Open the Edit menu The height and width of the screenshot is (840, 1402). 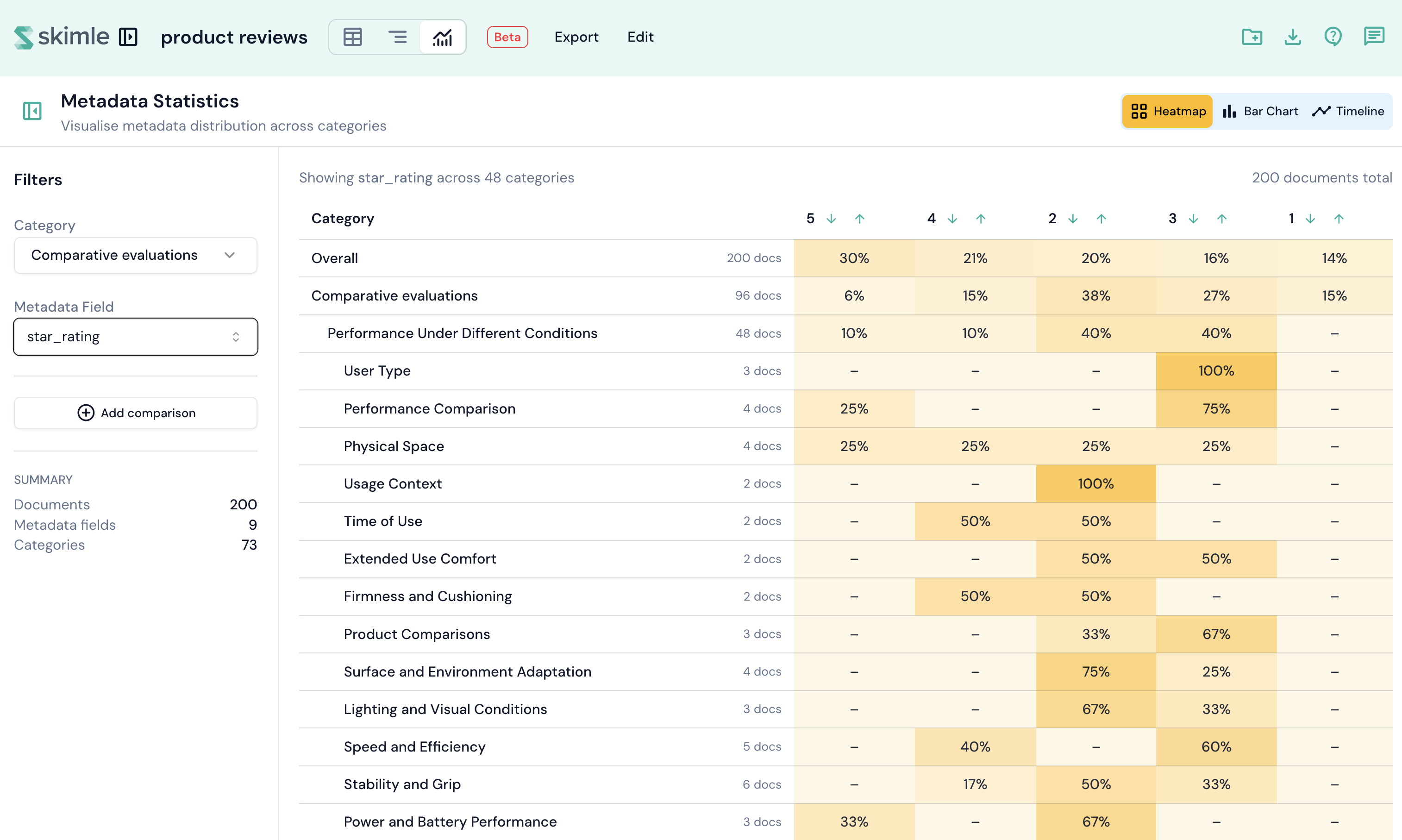[x=640, y=38]
